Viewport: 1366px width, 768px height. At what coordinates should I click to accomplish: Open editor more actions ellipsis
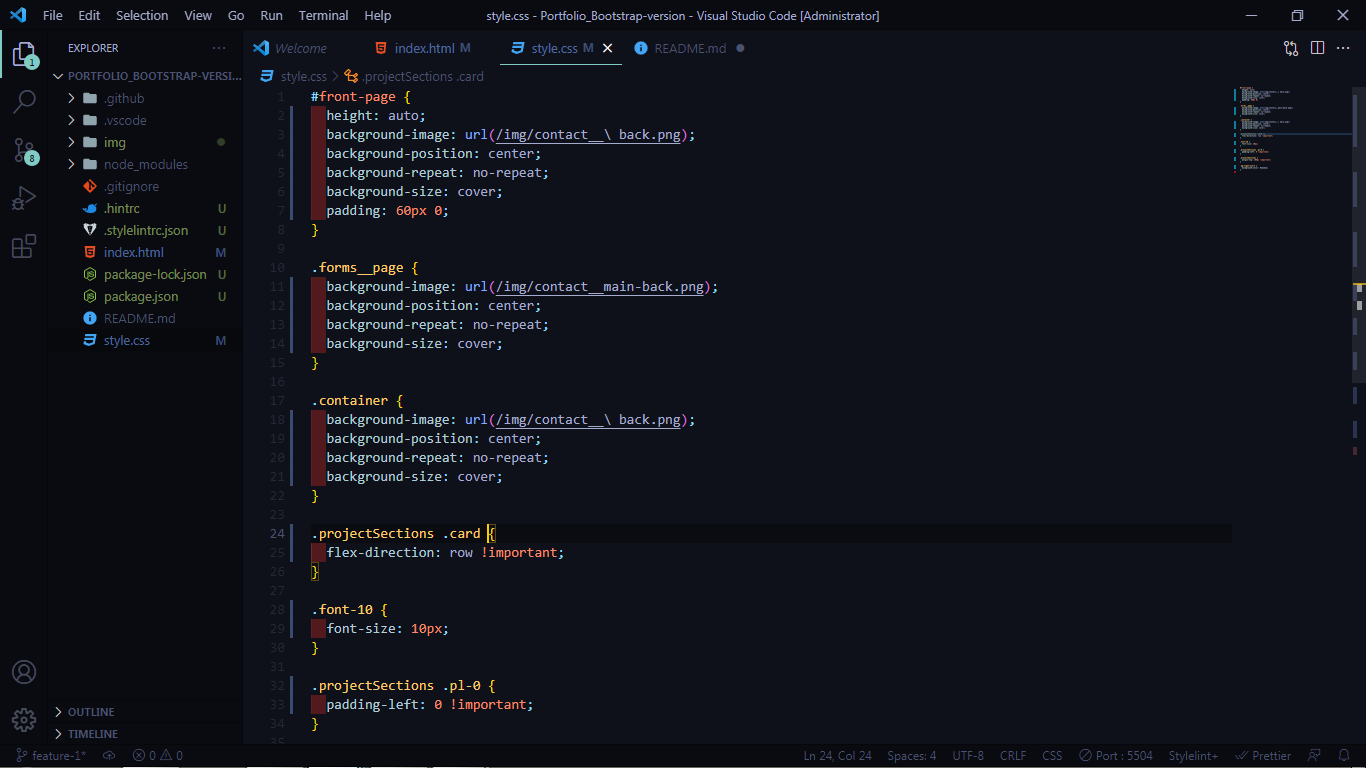1344,48
